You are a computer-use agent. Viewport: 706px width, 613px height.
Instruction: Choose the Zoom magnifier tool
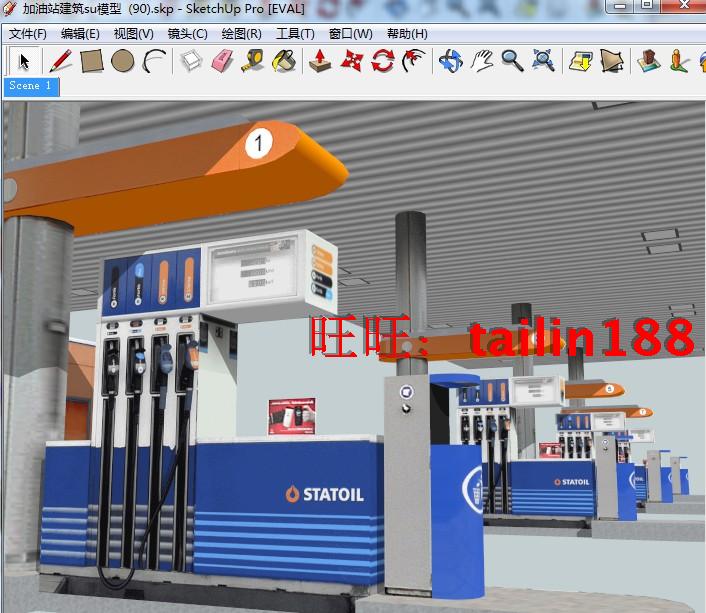512,61
